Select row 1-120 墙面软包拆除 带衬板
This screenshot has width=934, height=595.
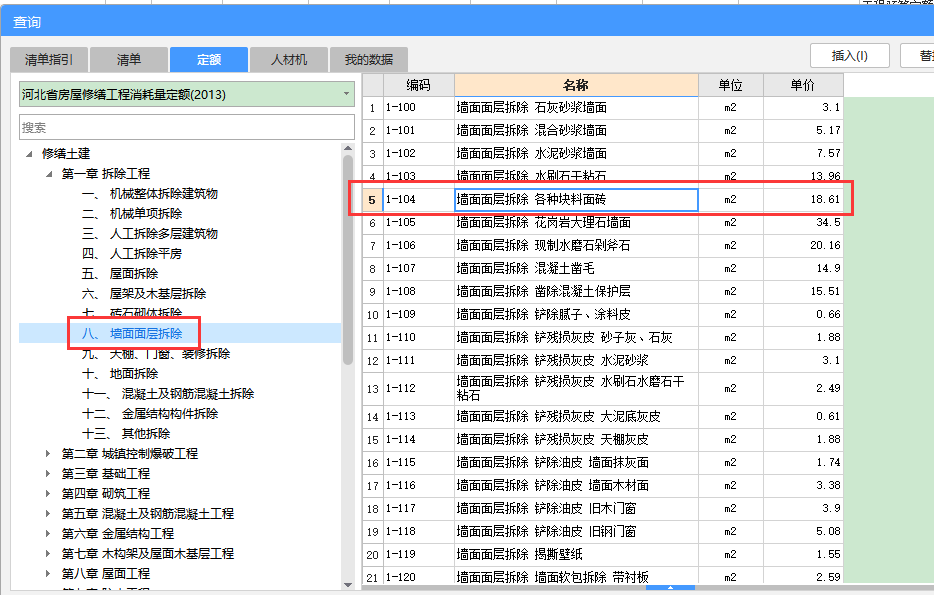(x=603, y=577)
